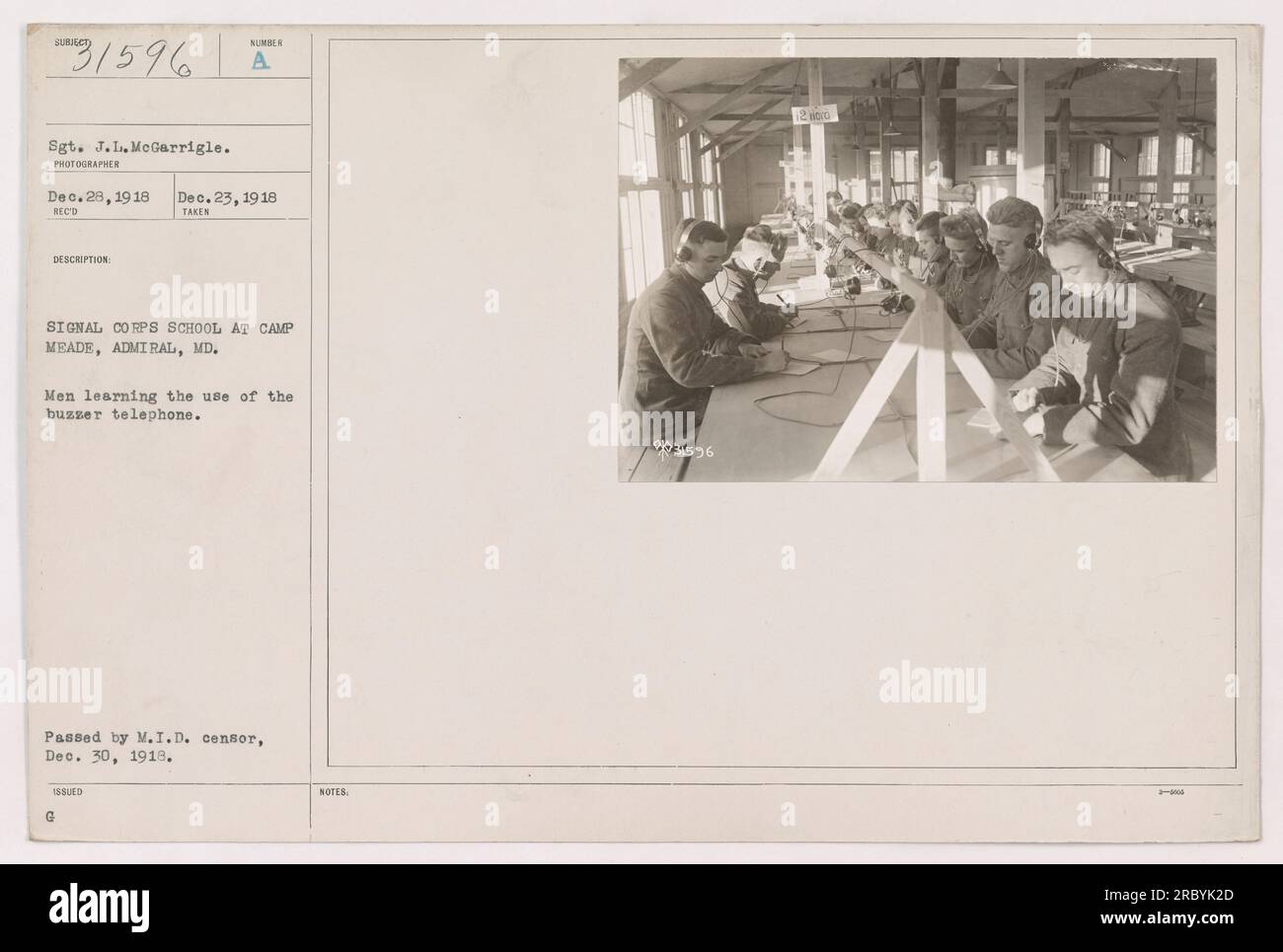Click the TAKEN label
The width and height of the screenshot is (1283, 952).
coord(197,210)
